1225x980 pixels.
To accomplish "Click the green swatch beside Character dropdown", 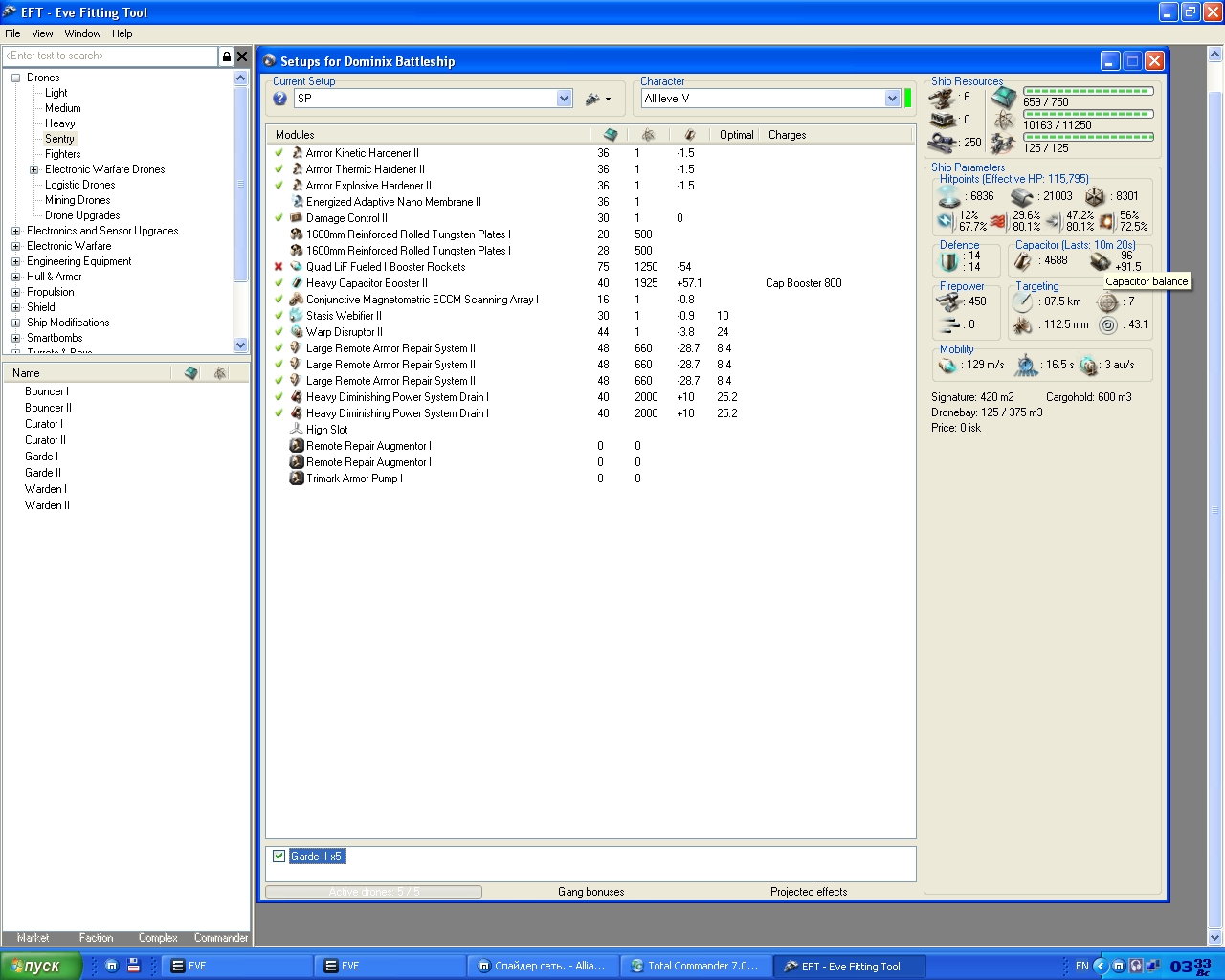I will (907, 99).
